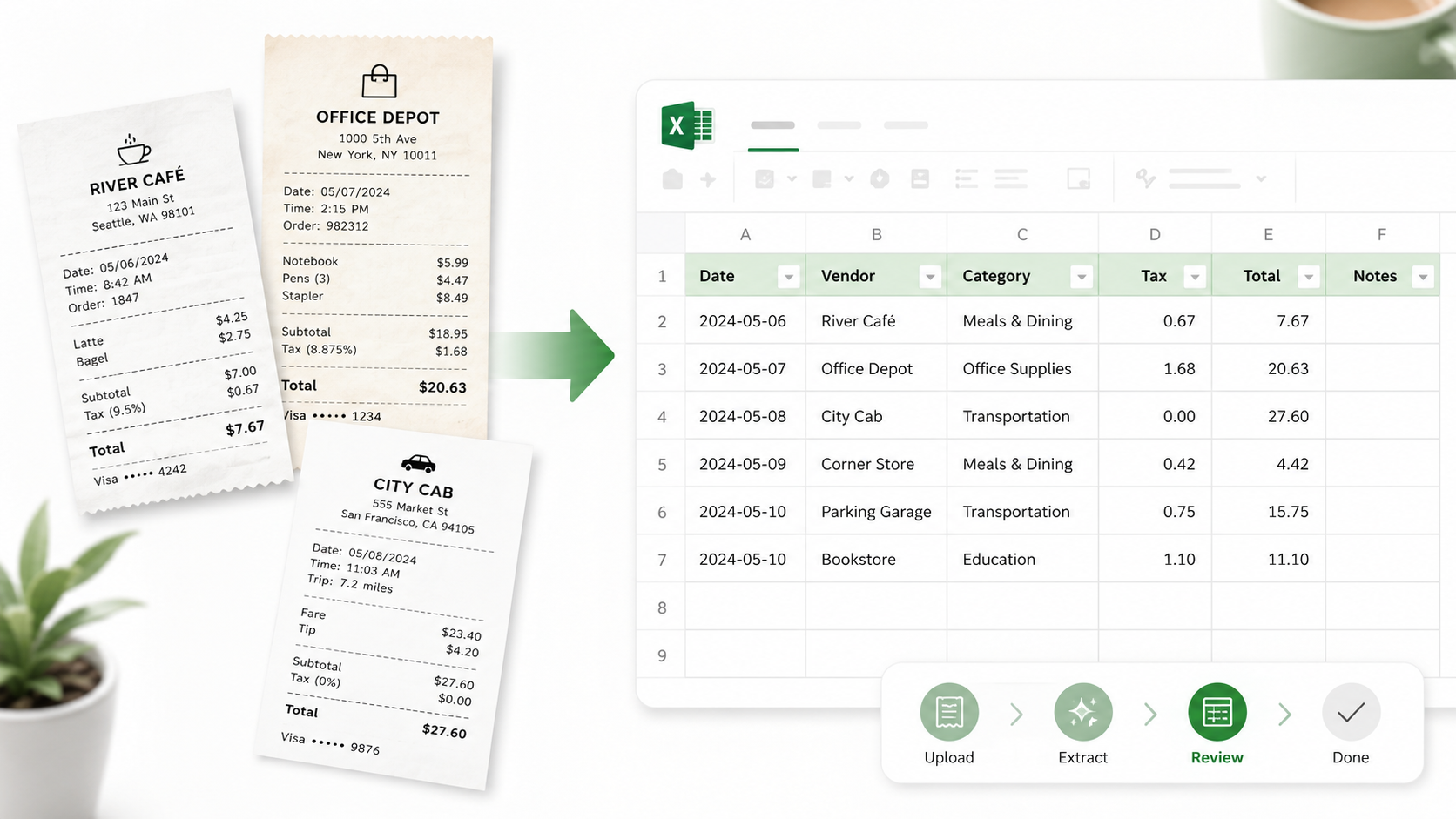Open the Review spreadsheet step icon

click(x=1217, y=712)
